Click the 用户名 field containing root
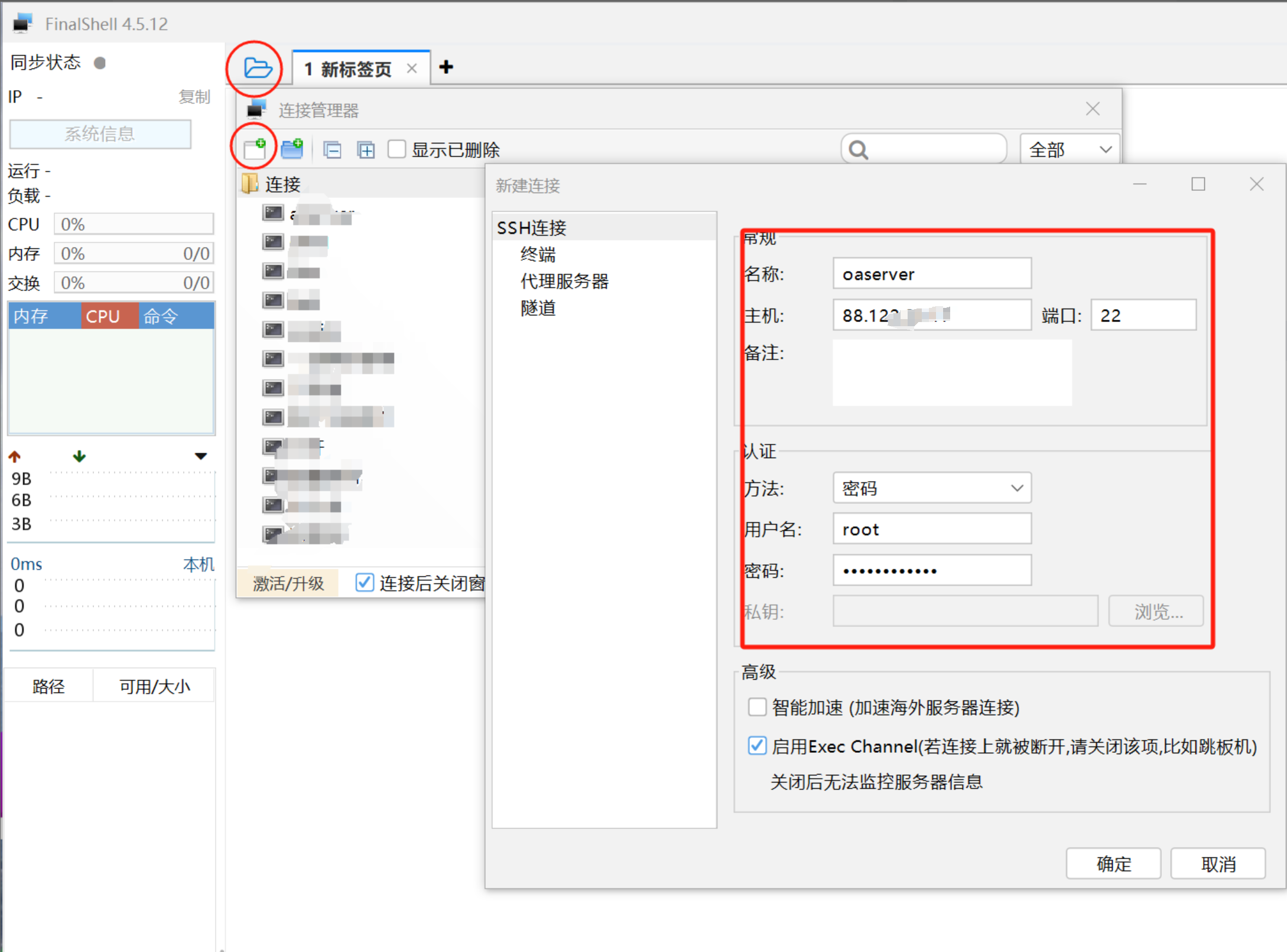The width and height of the screenshot is (1287, 952). pos(932,529)
